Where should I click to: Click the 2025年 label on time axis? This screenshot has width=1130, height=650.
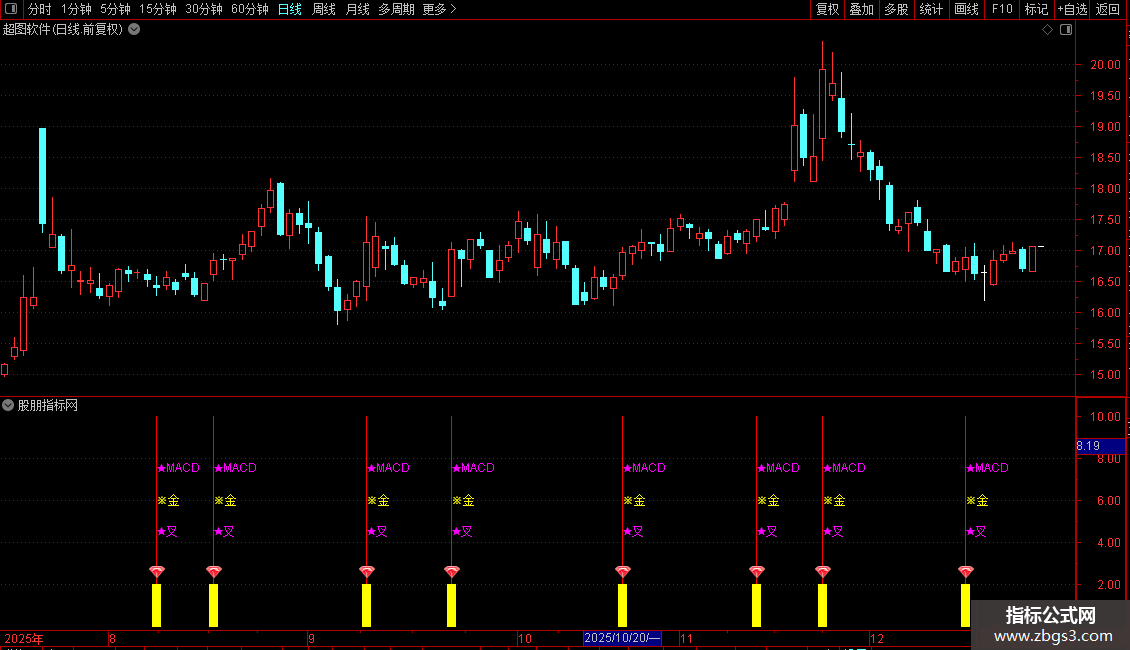(24, 638)
